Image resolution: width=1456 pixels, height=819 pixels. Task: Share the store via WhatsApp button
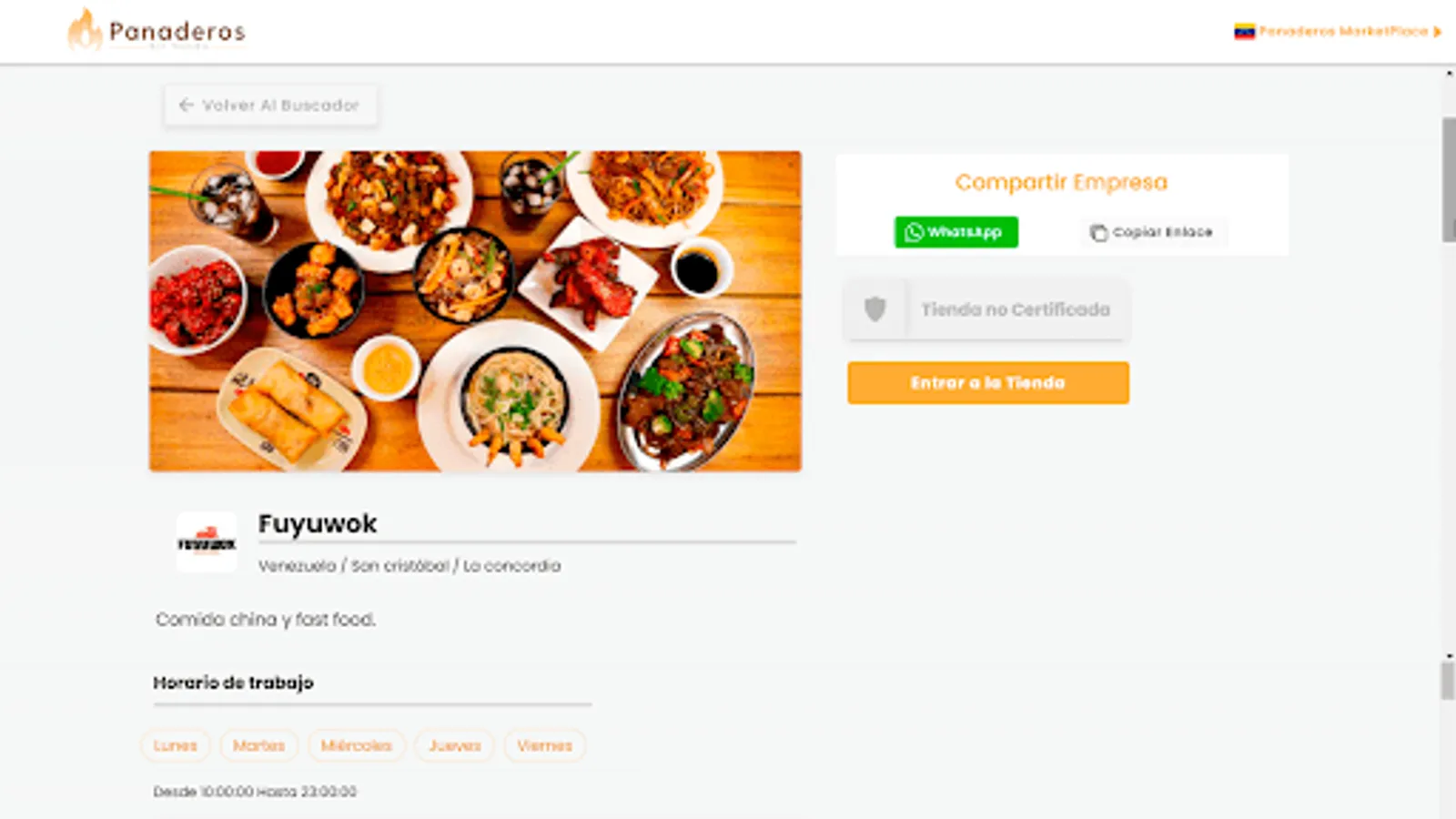click(955, 232)
